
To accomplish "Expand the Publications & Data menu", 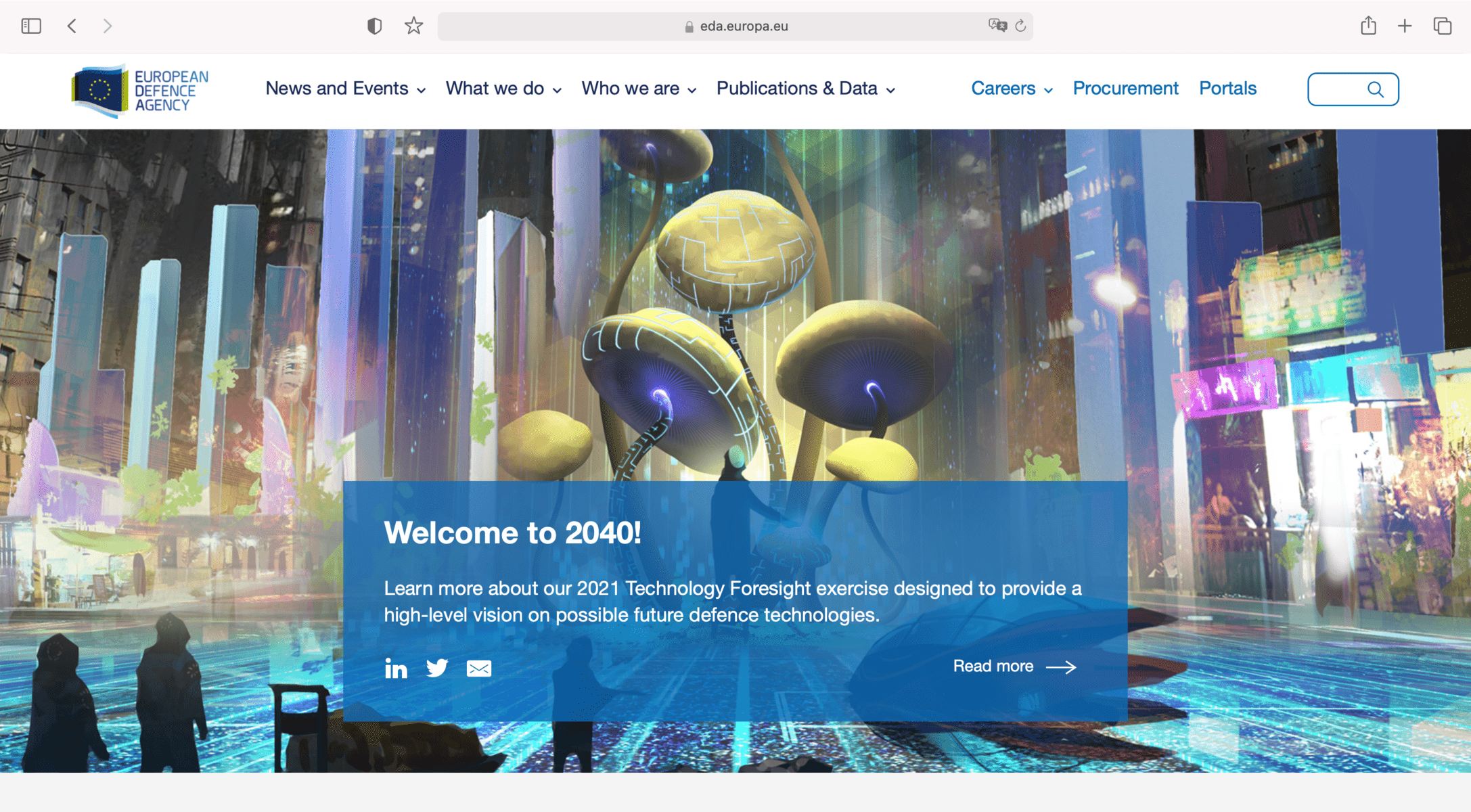I will (x=806, y=89).
